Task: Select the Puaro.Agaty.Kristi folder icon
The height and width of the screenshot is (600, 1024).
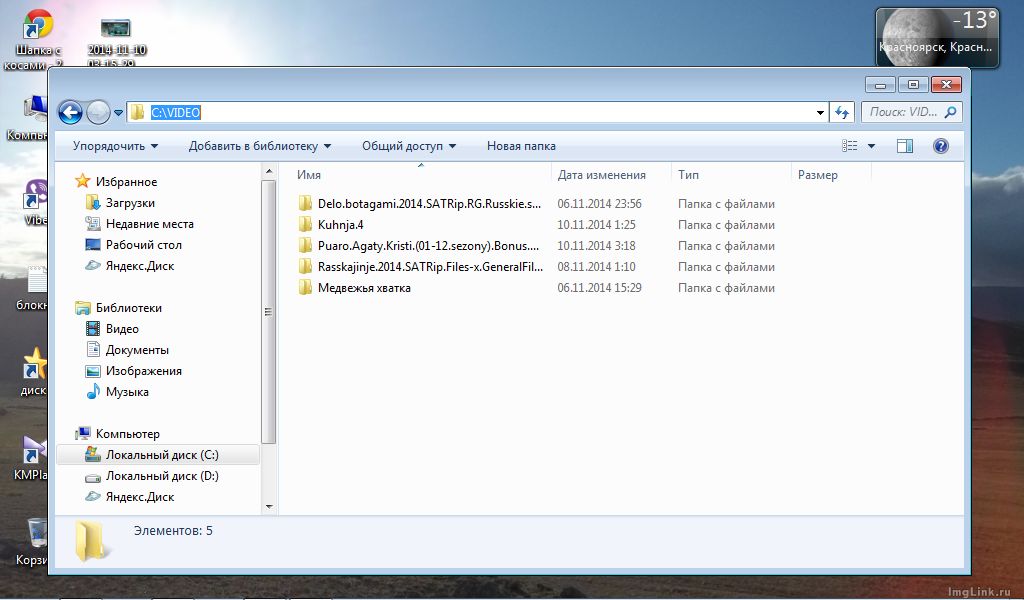Action: tap(305, 245)
